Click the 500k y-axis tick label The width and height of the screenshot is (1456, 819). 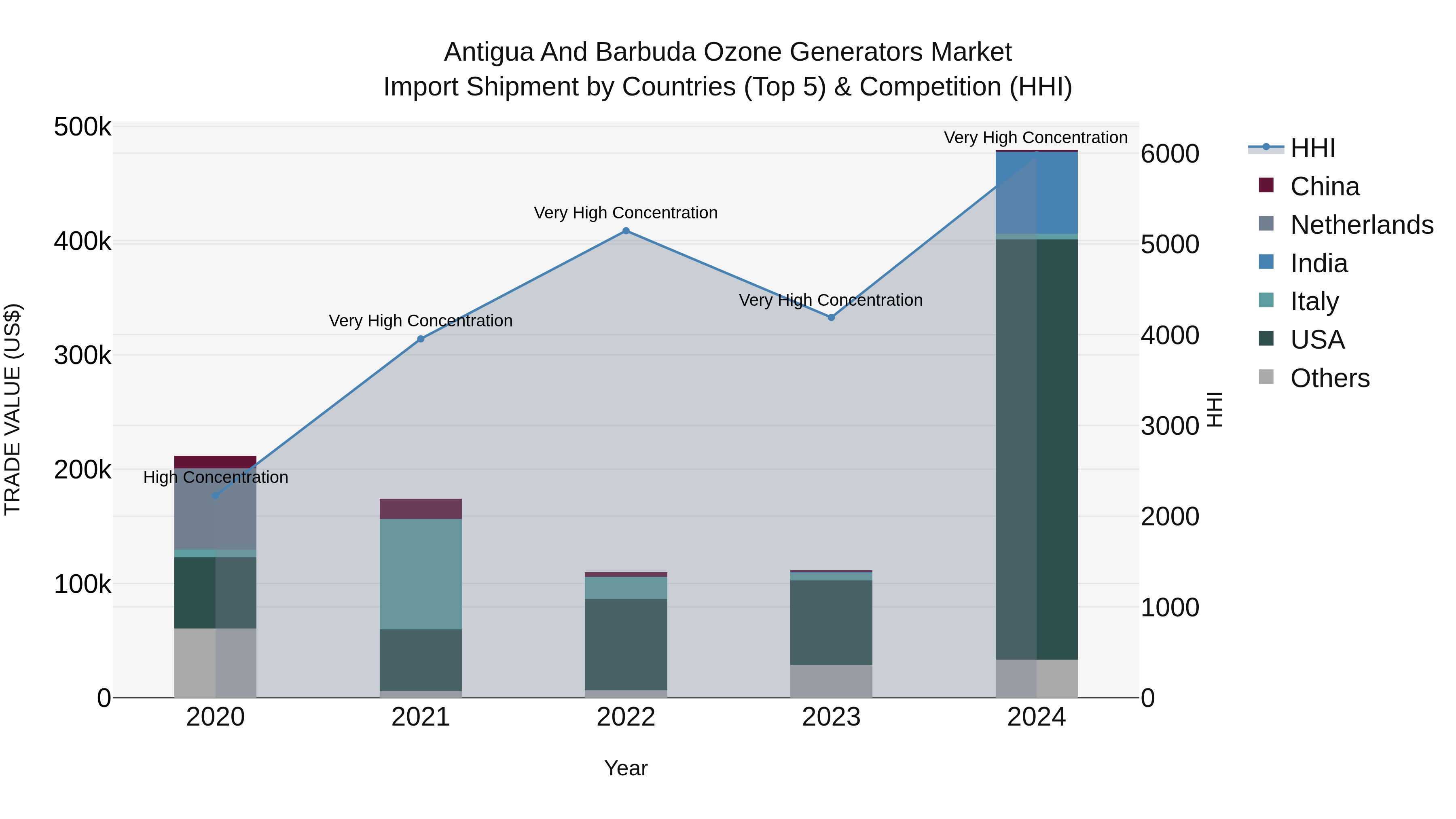[83, 127]
